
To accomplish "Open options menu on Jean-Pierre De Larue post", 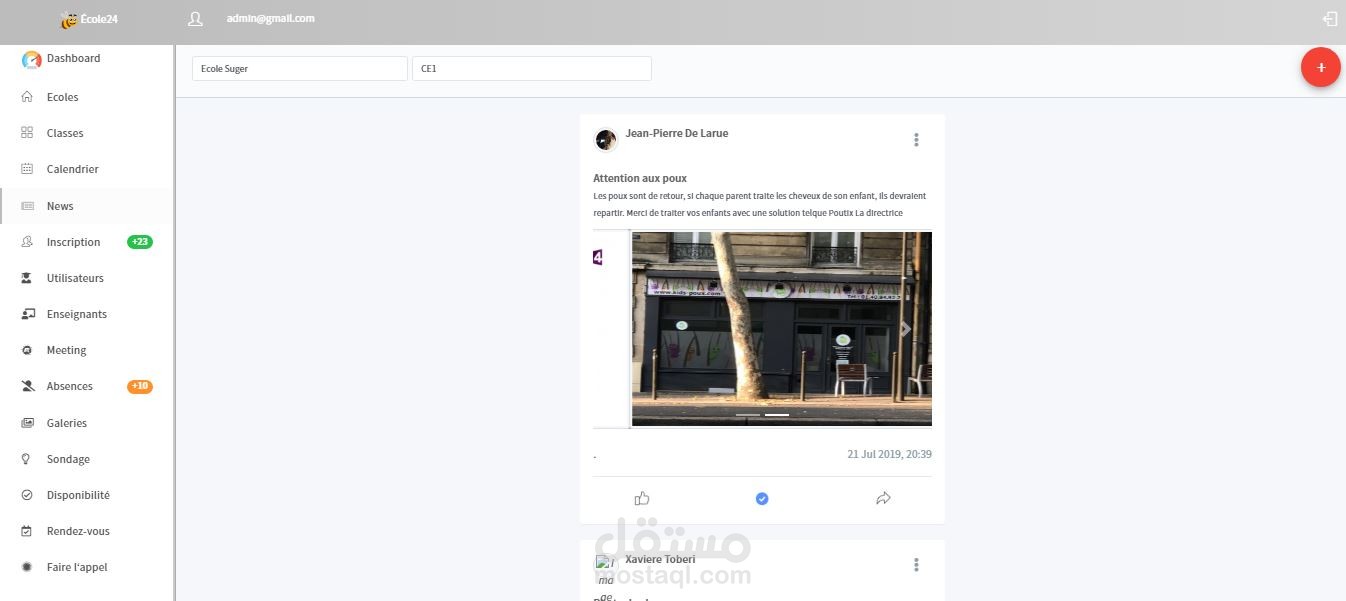I will coord(916,140).
